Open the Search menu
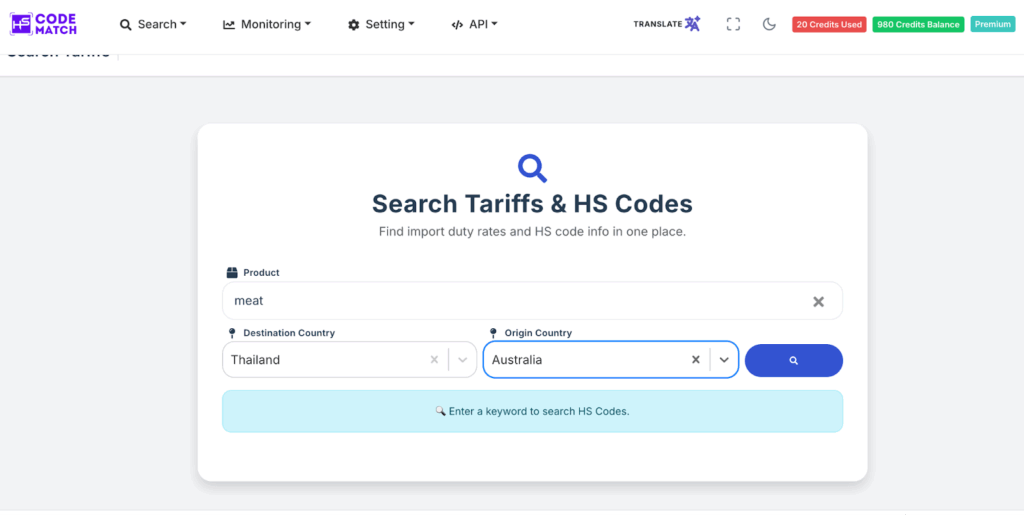 coord(153,24)
